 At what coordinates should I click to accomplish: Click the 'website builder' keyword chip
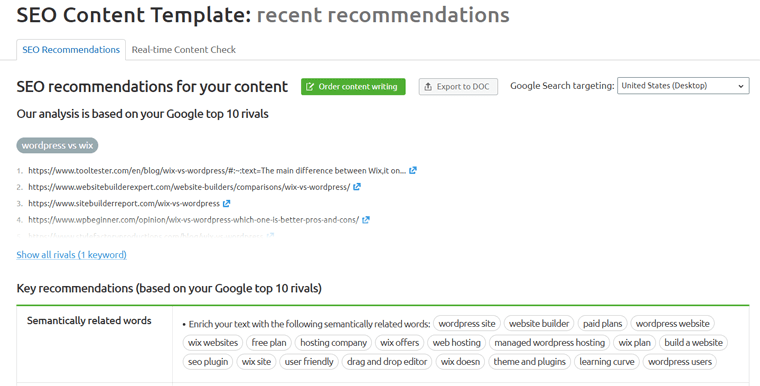coord(539,323)
